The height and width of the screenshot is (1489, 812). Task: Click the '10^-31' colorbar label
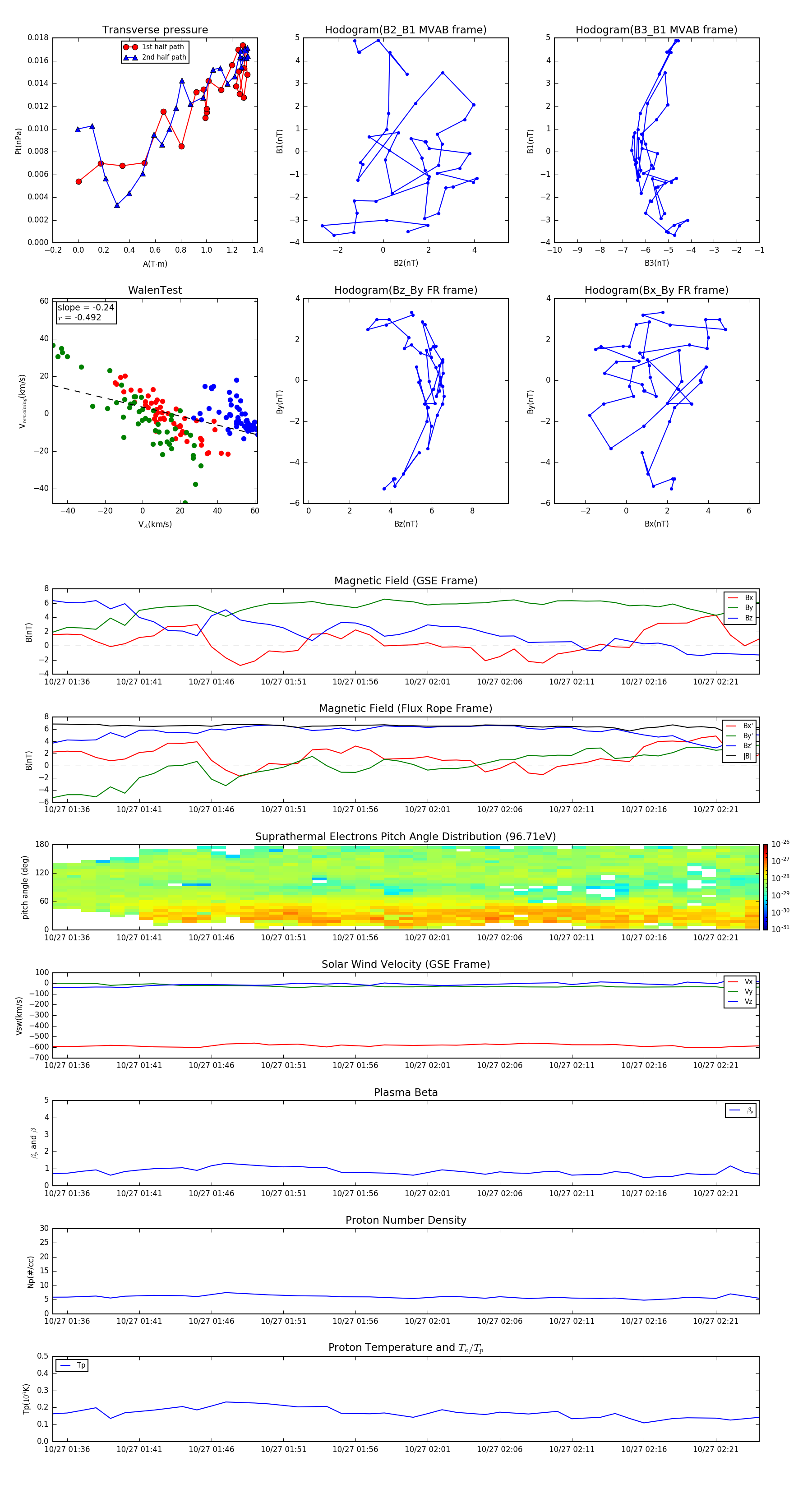780,929
